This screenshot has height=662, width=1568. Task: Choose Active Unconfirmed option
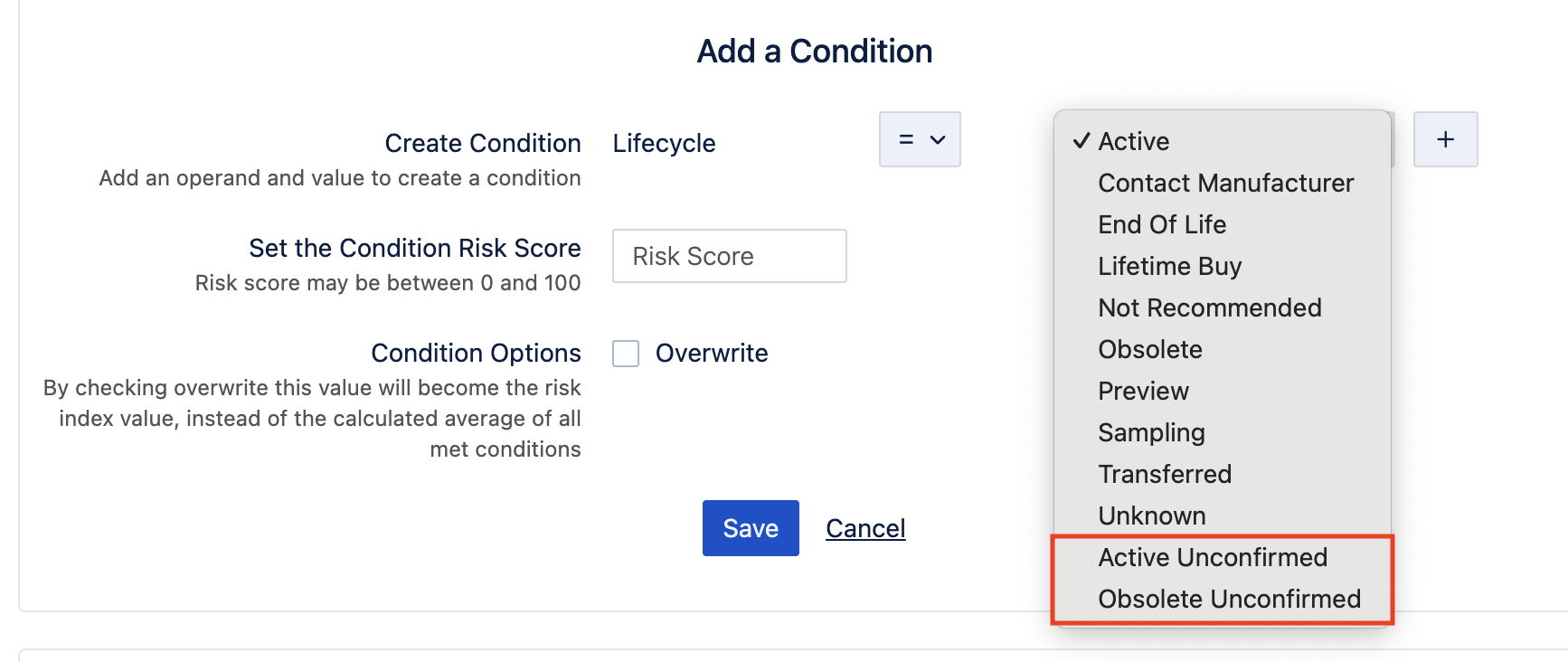point(1212,557)
